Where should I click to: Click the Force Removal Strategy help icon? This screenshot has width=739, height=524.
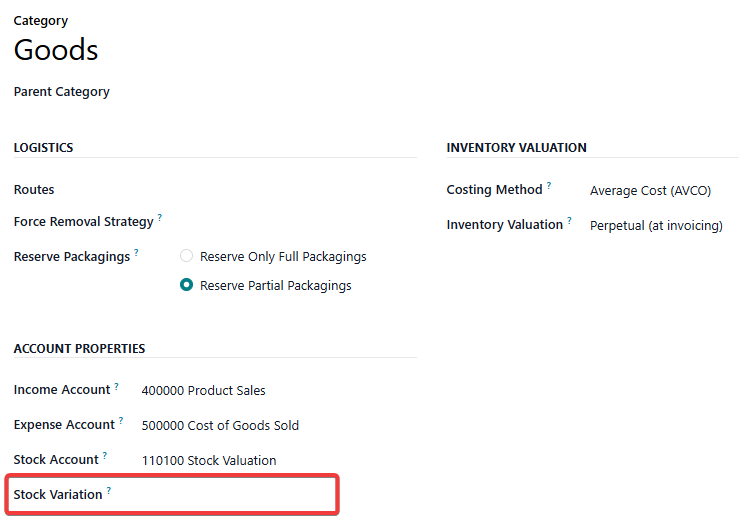click(x=160, y=218)
